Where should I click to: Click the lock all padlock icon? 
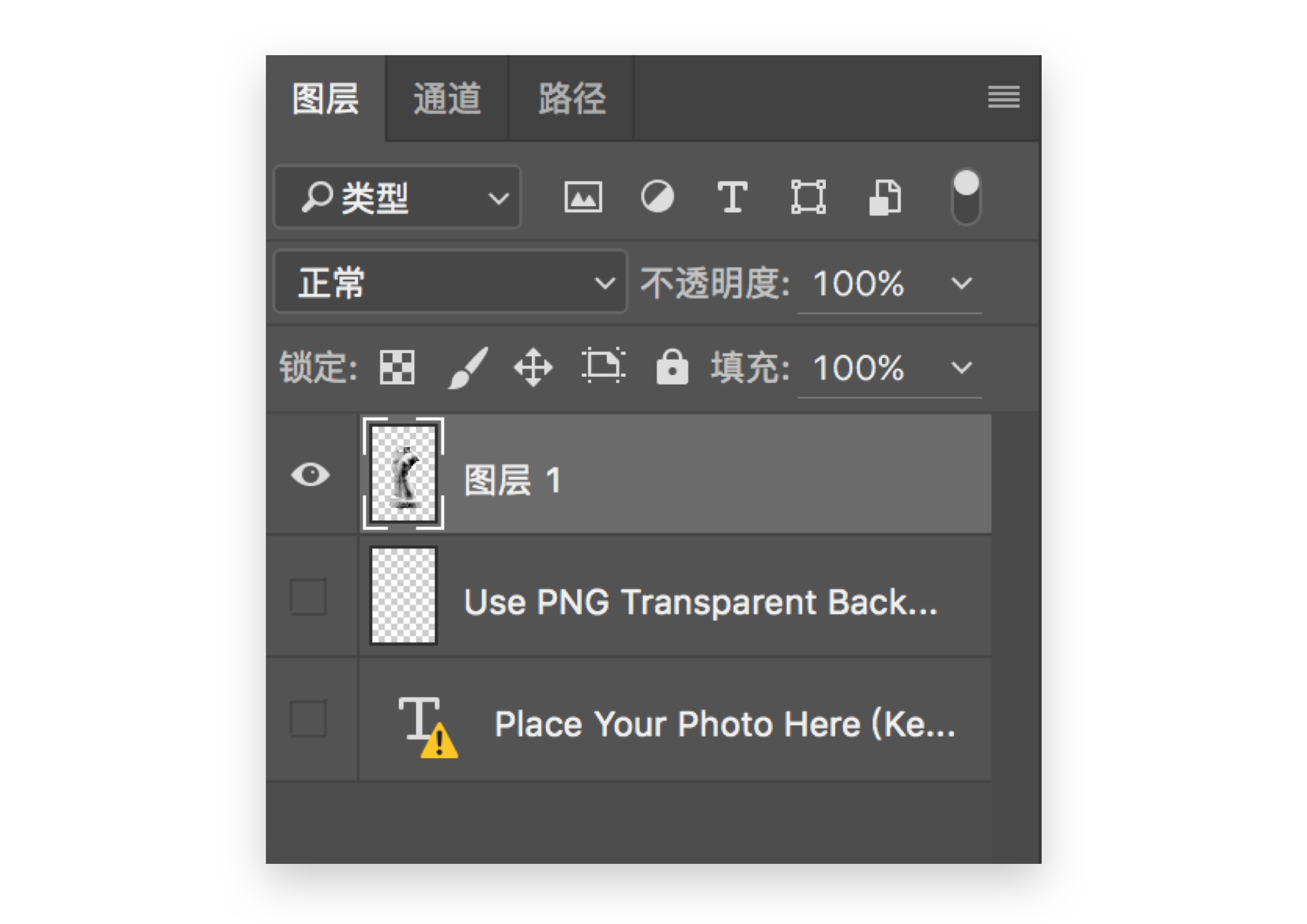click(x=673, y=367)
